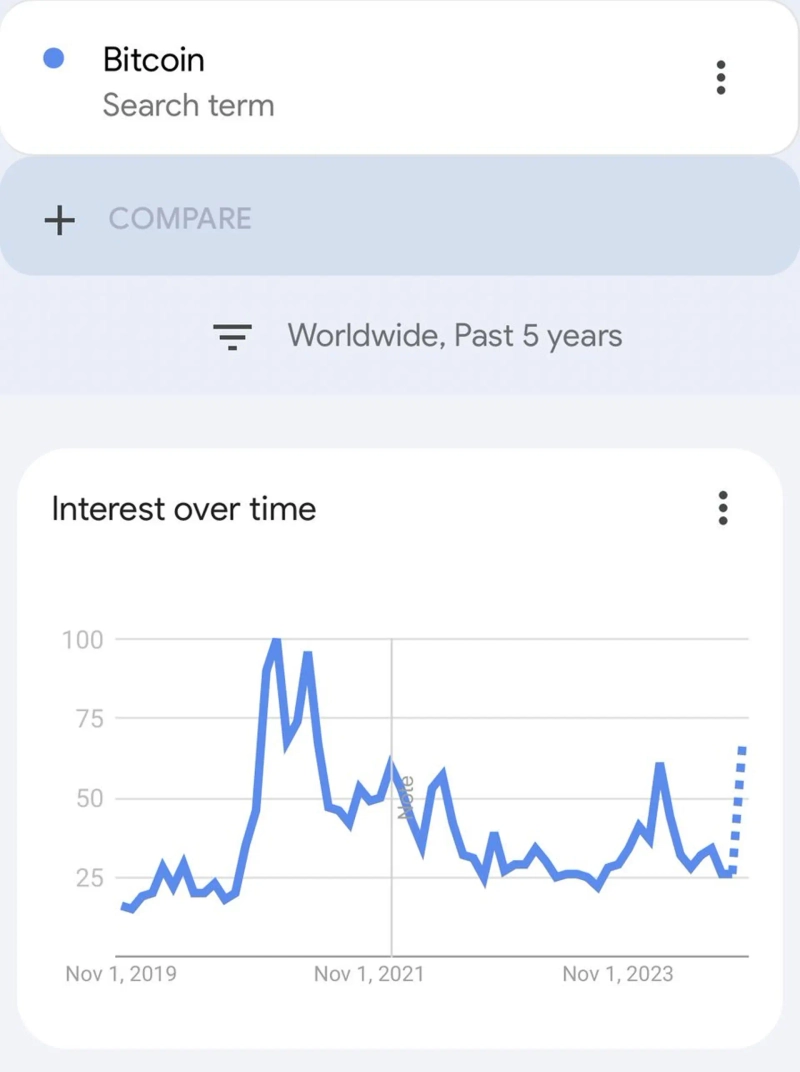
Task: Click the "Nov 1, 2023" axis label
Action: [x=618, y=974]
